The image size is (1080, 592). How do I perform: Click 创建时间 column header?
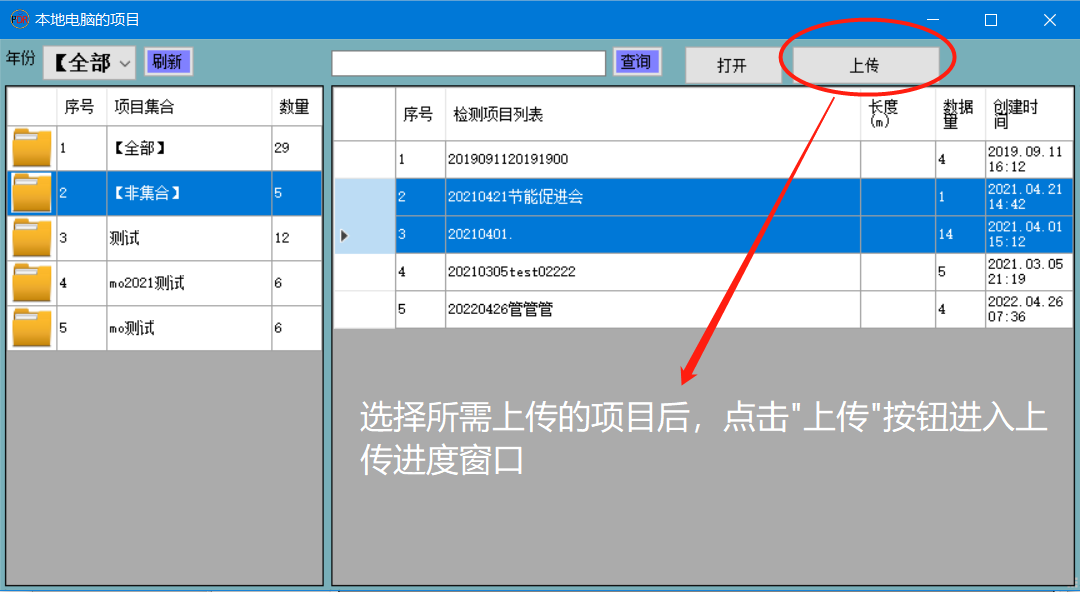pos(1028,114)
